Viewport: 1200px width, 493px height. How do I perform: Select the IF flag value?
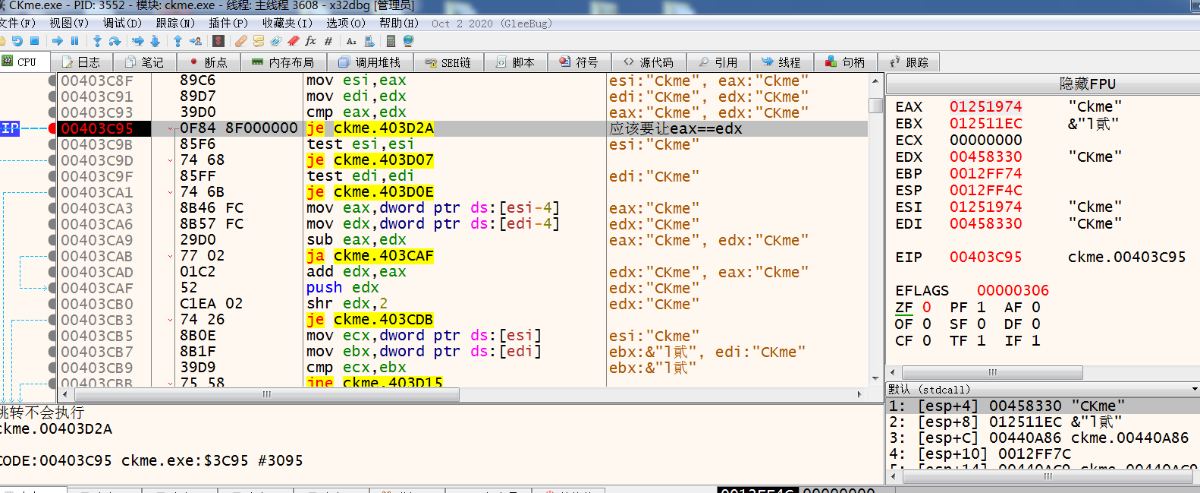pyautogui.click(x=1035, y=340)
